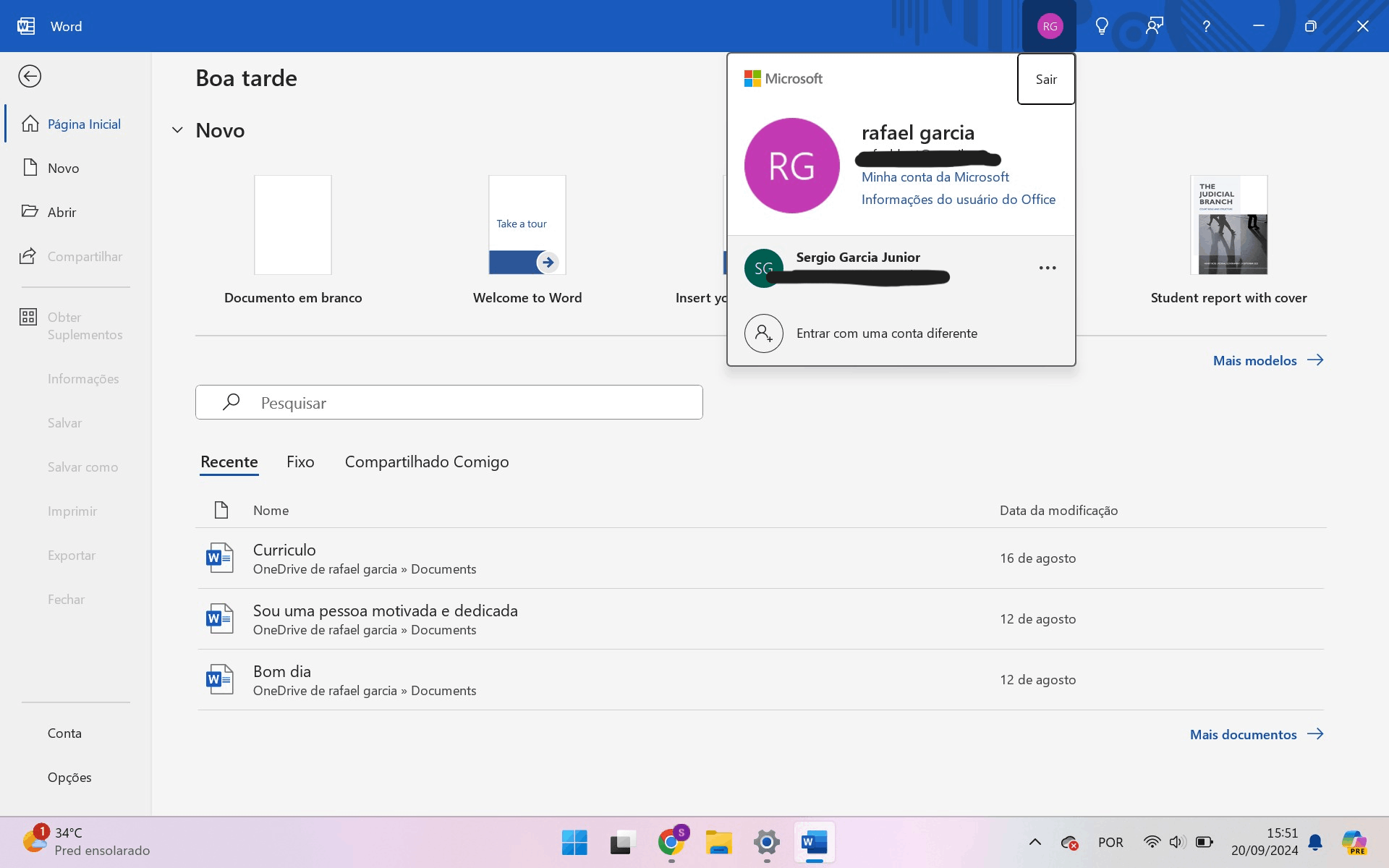Screen dimensions: 1389x868
Task: Open the Task View taskbar icon
Action: point(622,842)
